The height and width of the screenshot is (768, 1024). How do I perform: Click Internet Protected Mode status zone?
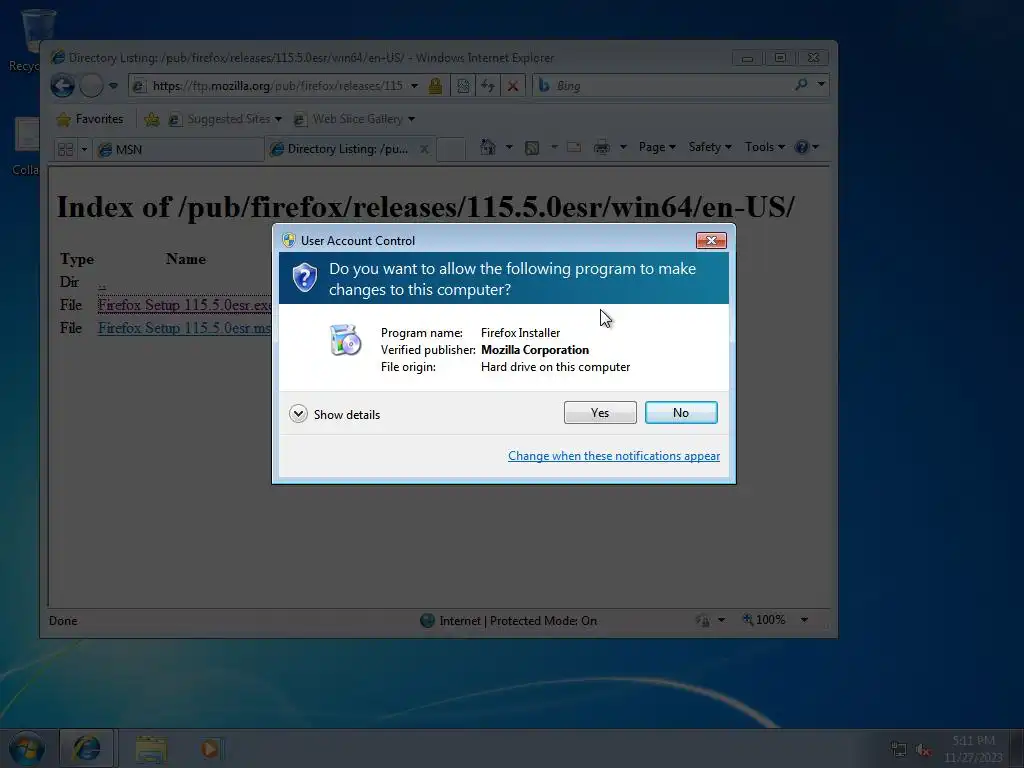(x=509, y=620)
